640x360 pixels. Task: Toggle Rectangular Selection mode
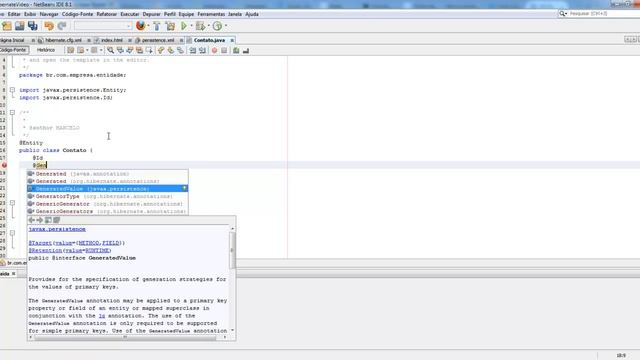coord(149,50)
